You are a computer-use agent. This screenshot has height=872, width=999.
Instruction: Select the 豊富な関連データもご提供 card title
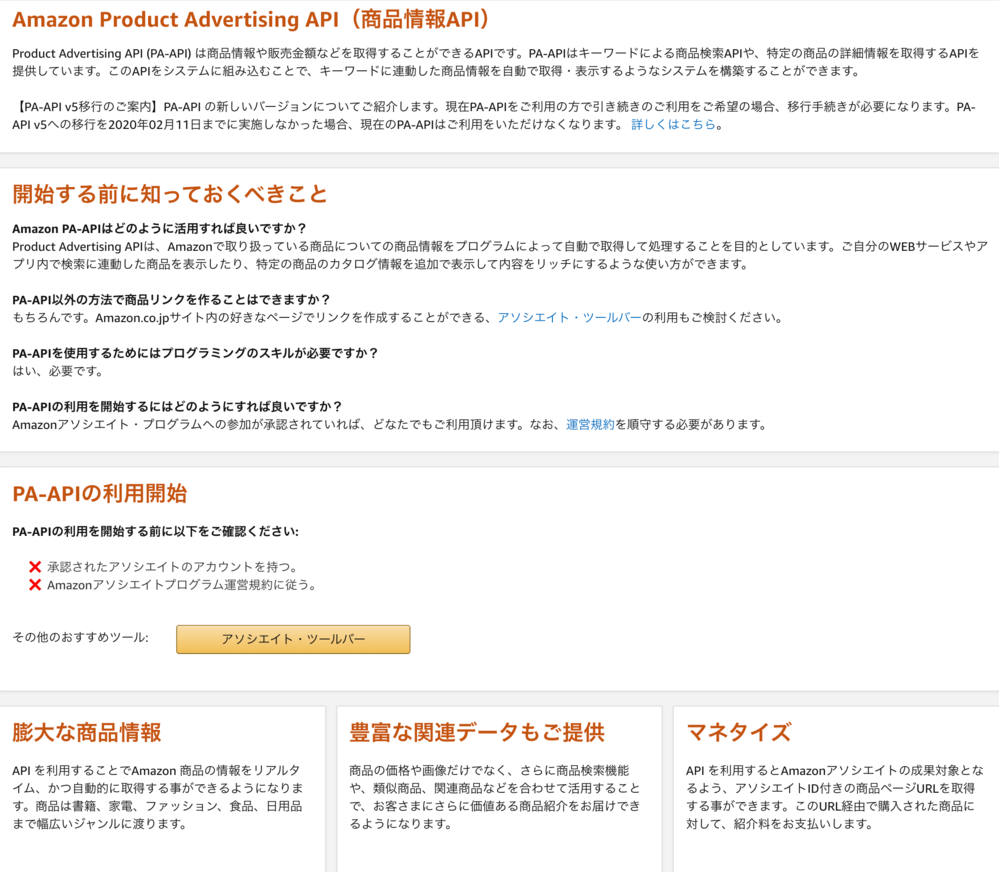coord(477,732)
